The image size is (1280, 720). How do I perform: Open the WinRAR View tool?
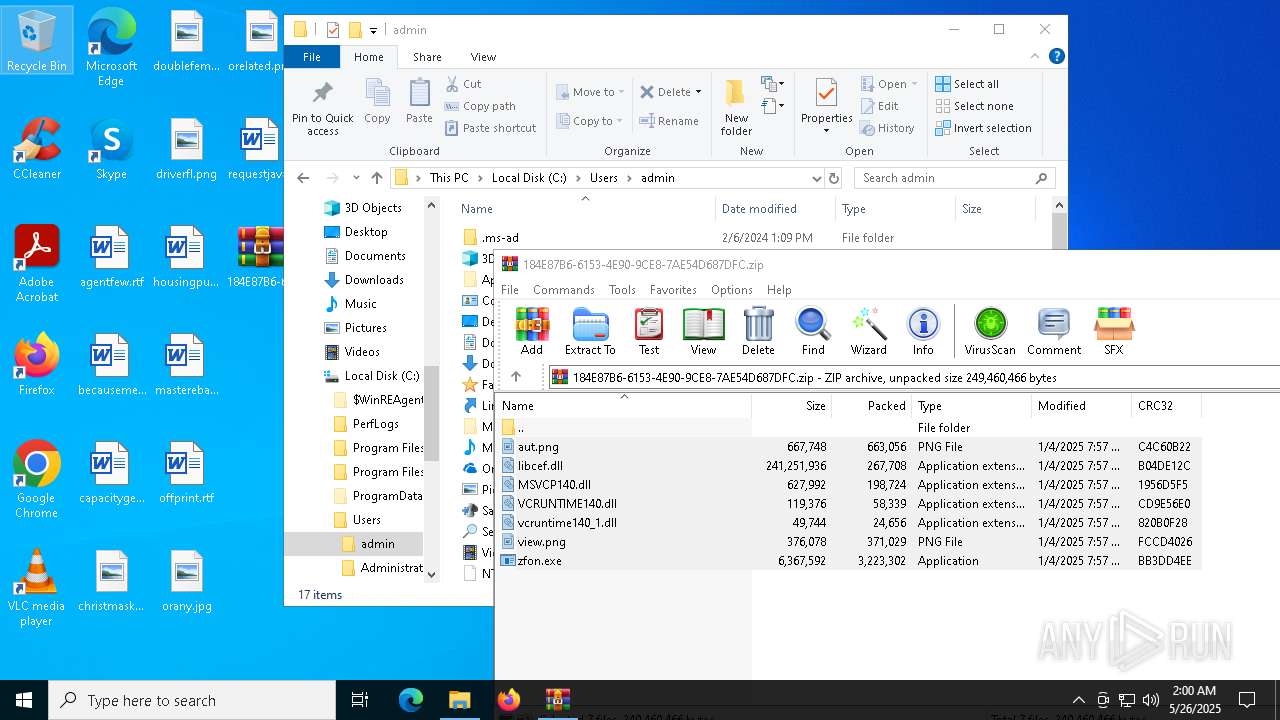(703, 332)
